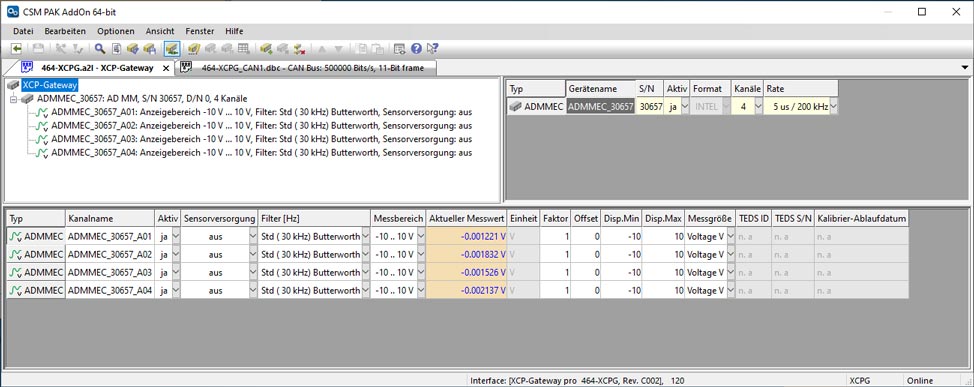Click the grey save disk toolbar icon

(x=38, y=48)
